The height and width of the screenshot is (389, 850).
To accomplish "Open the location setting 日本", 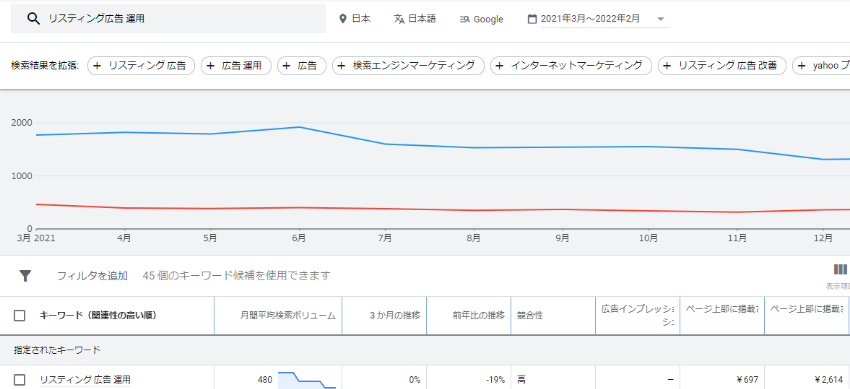I will pyautogui.click(x=355, y=19).
